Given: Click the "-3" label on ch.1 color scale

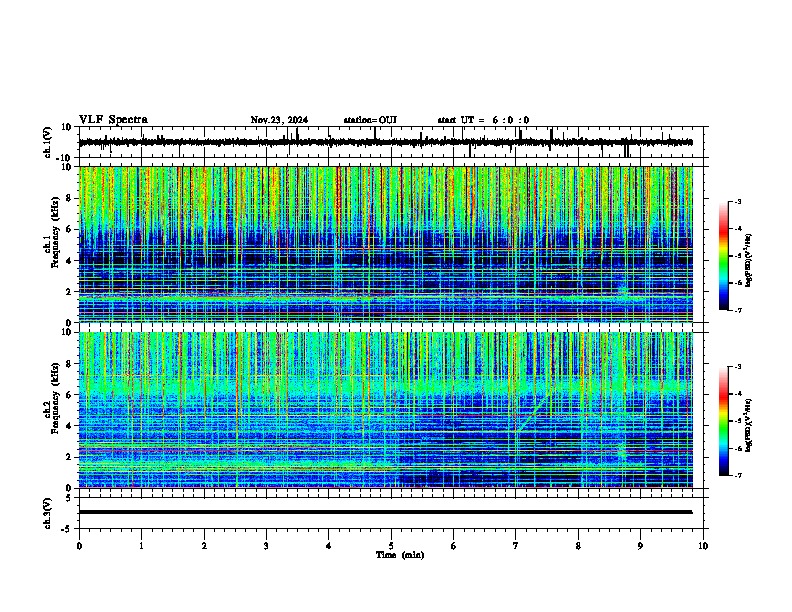Looking at the screenshot, I should [737, 201].
